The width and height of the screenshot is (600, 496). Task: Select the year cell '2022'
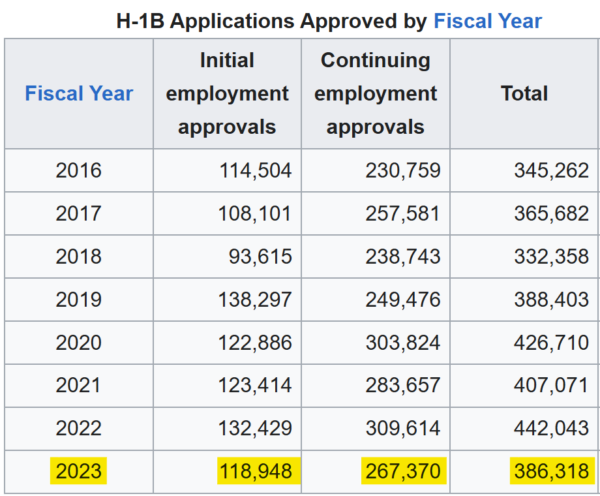pos(79,428)
